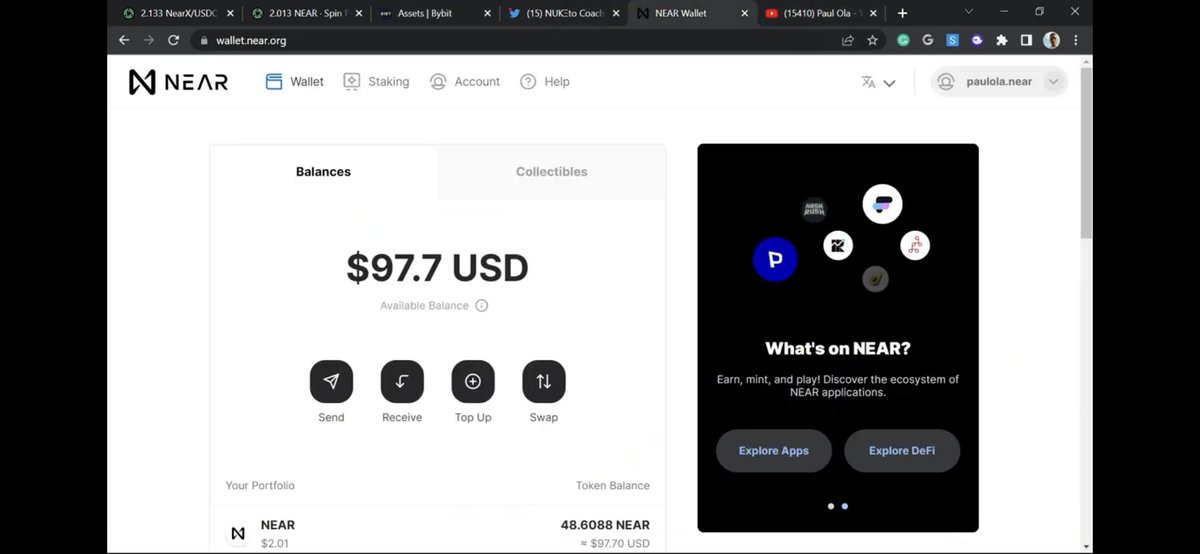
Task: Click the Explore DeFi button
Action: 902,451
